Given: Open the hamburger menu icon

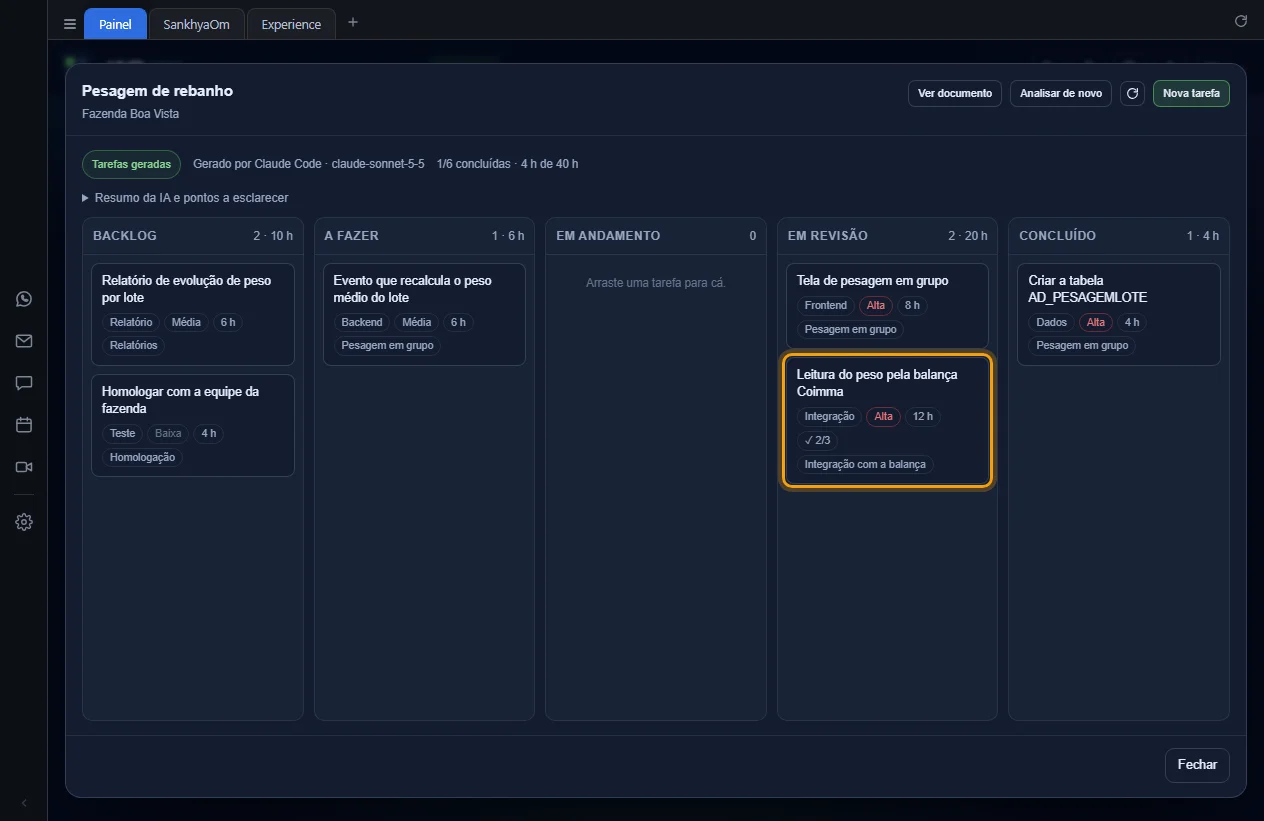Looking at the screenshot, I should click(x=70, y=24).
